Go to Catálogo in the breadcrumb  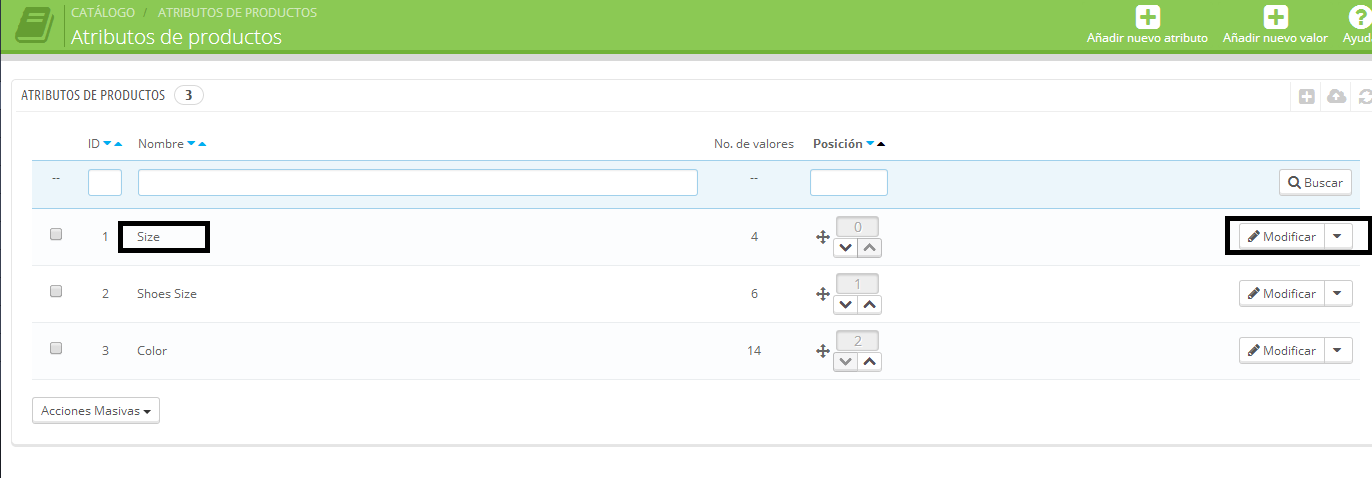click(103, 13)
